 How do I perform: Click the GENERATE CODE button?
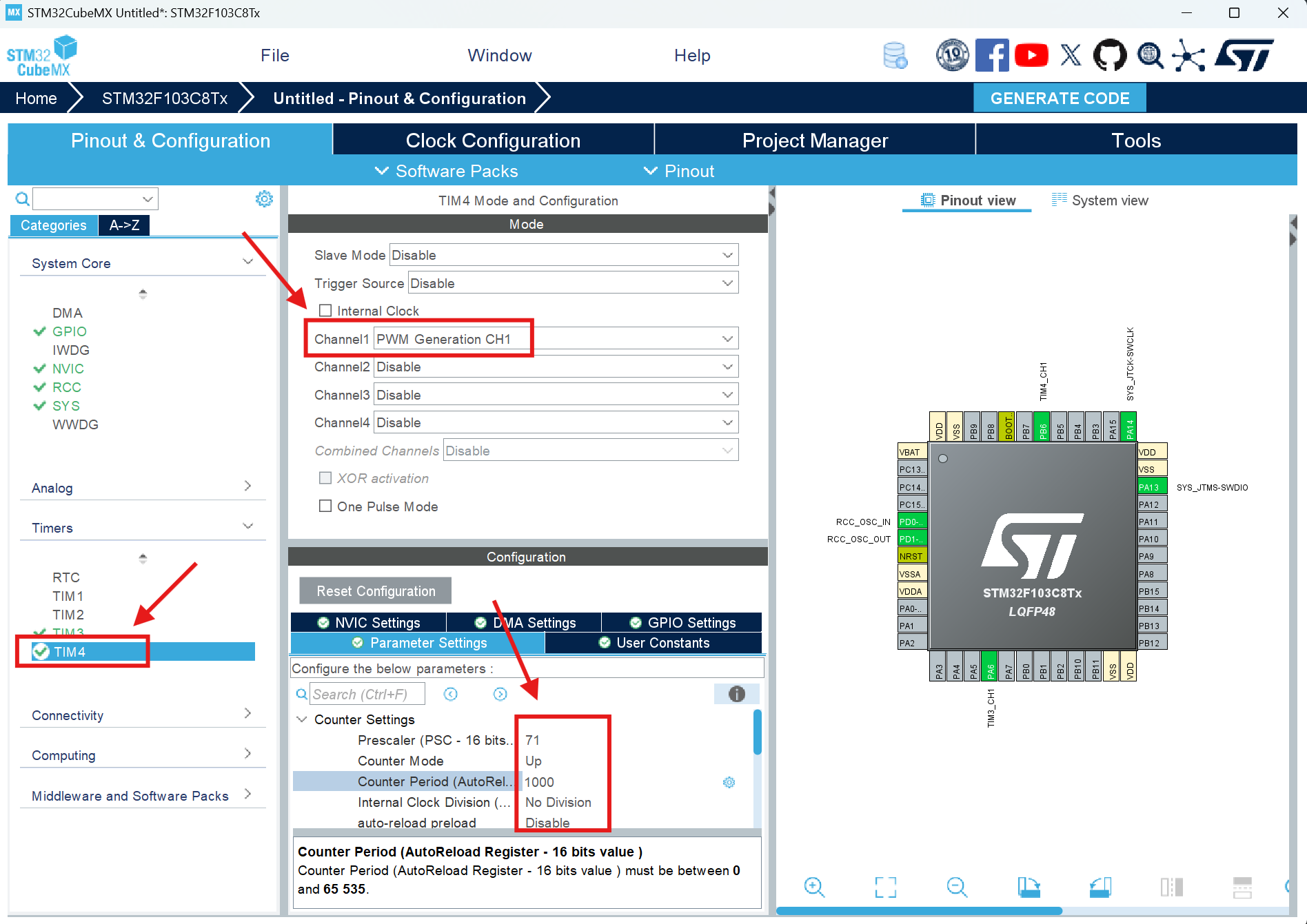(1060, 98)
